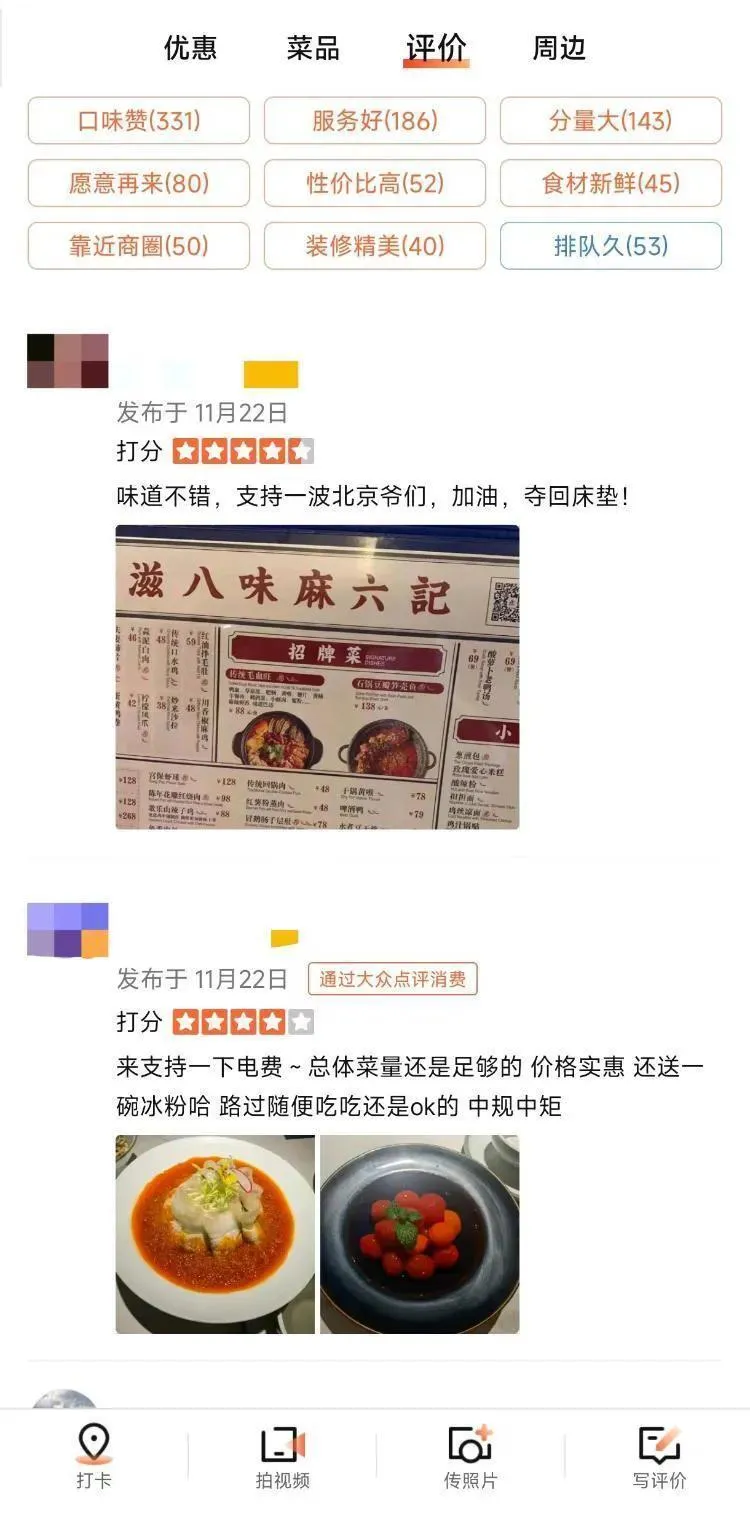Click the first reviewer's pixelated avatar
This screenshot has height=1517, width=750.
coord(67,361)
